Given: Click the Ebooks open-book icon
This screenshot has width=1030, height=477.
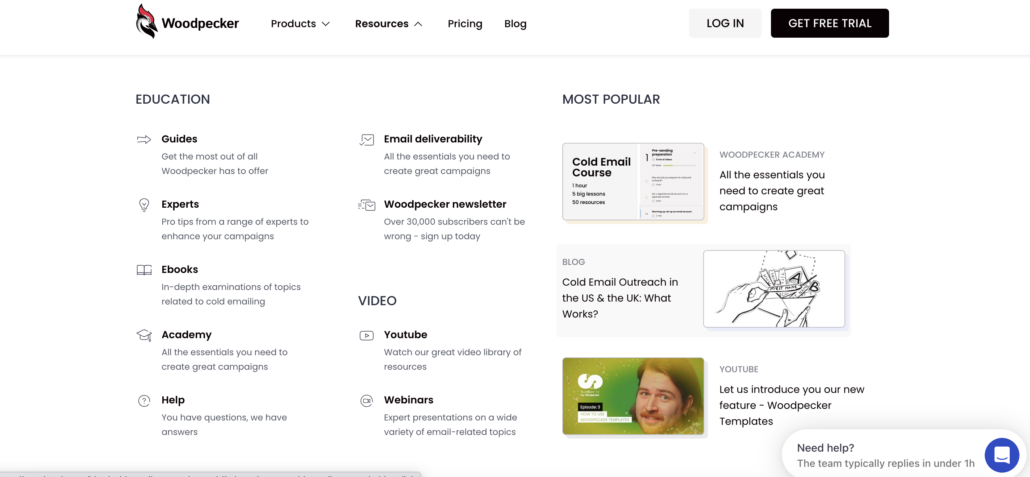Looking at the screenshot, I should click(144, 269).
